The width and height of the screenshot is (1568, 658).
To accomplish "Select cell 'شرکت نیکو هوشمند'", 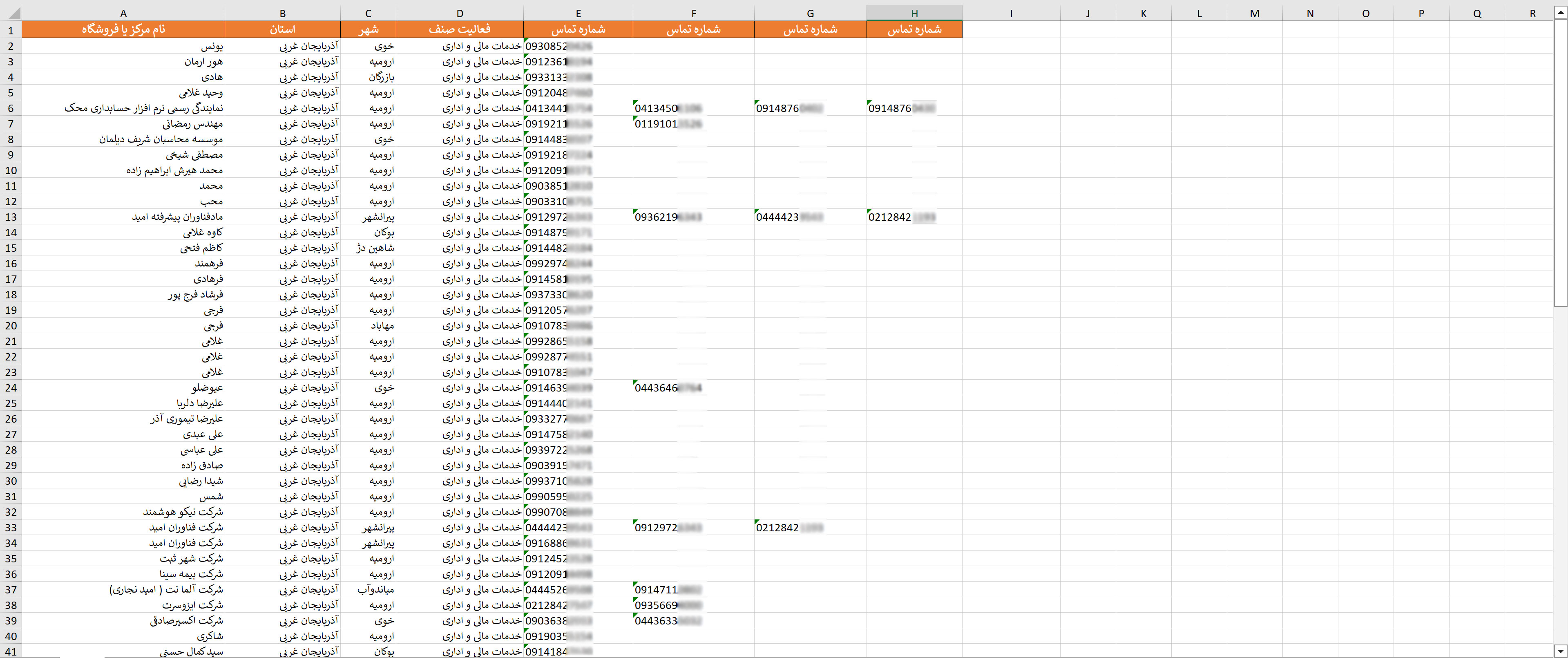I will (123, 512).
